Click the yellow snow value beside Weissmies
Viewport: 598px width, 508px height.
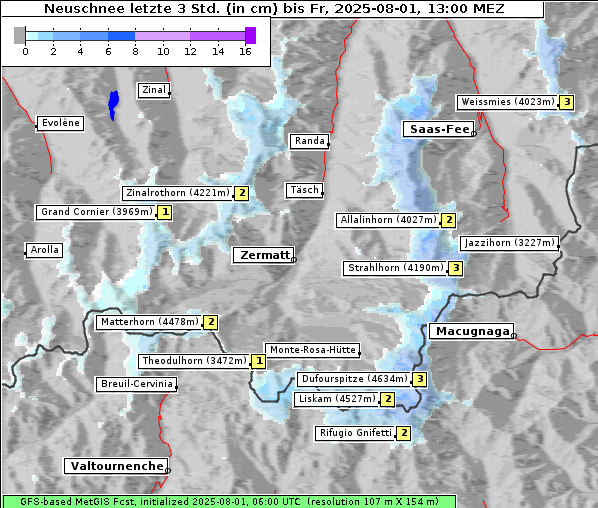[x=567, y=102]
